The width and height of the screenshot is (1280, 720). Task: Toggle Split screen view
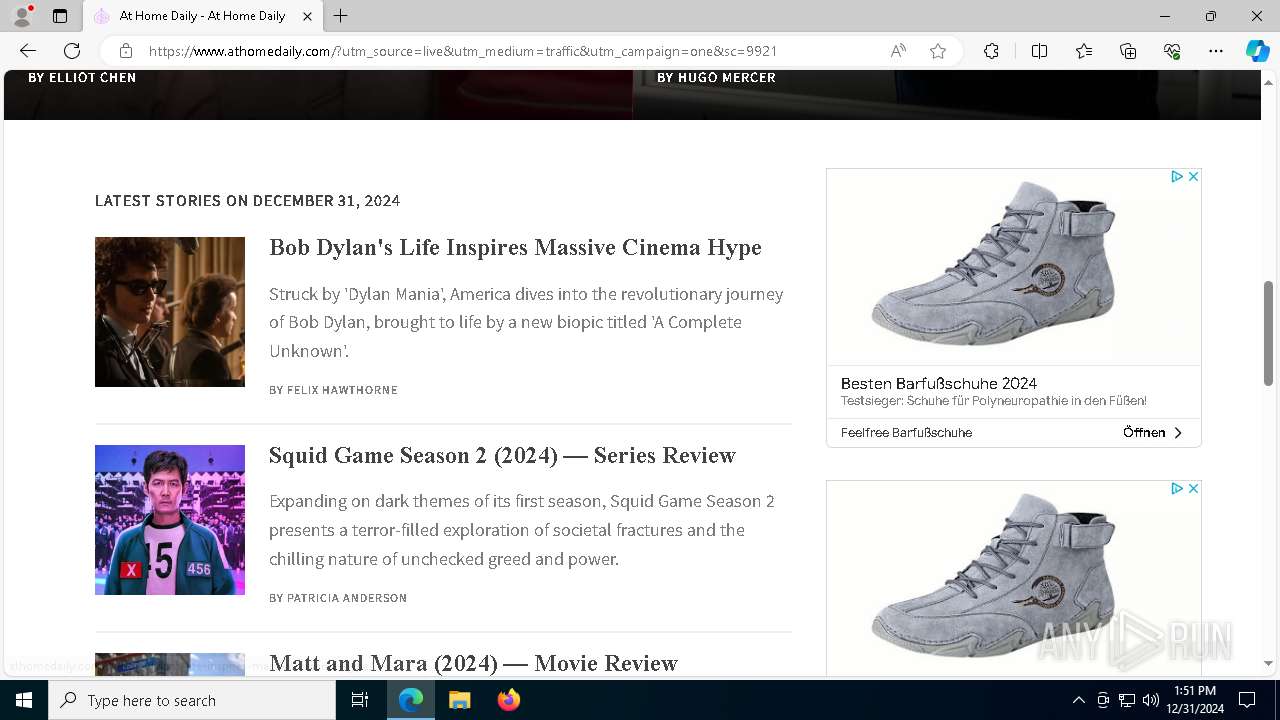pyautogui.click(x=1039, y=51)
